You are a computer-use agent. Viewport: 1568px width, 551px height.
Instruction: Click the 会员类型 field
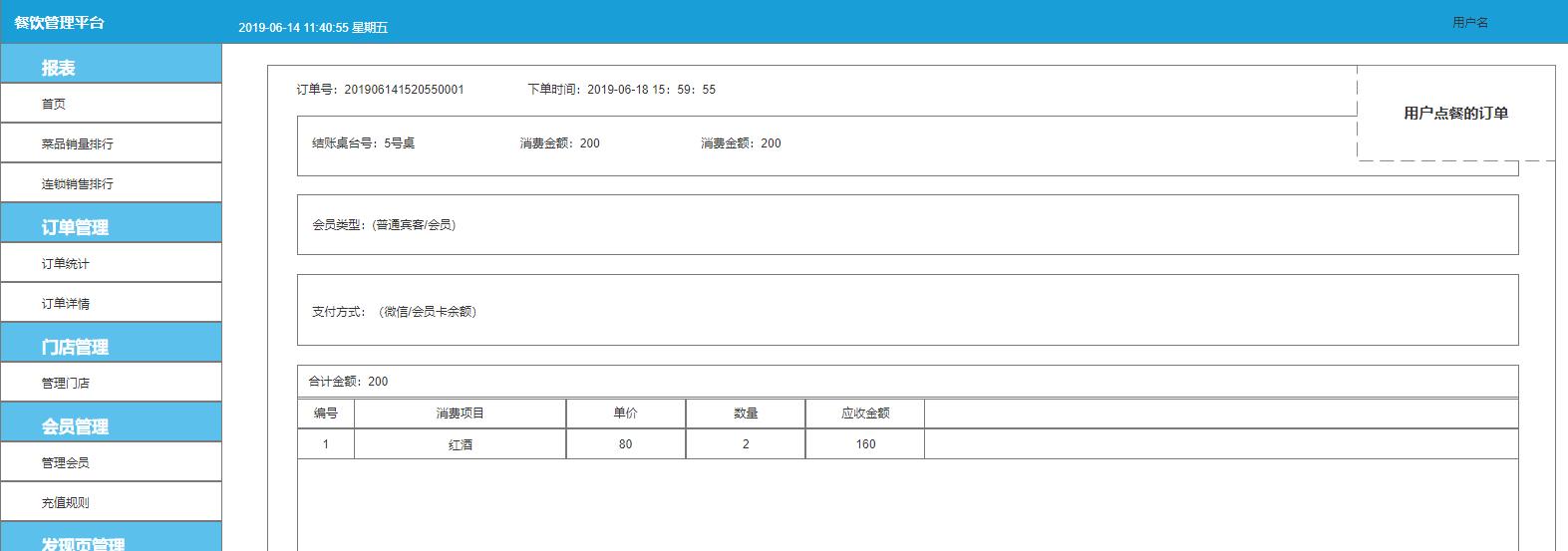coord(384,224)
